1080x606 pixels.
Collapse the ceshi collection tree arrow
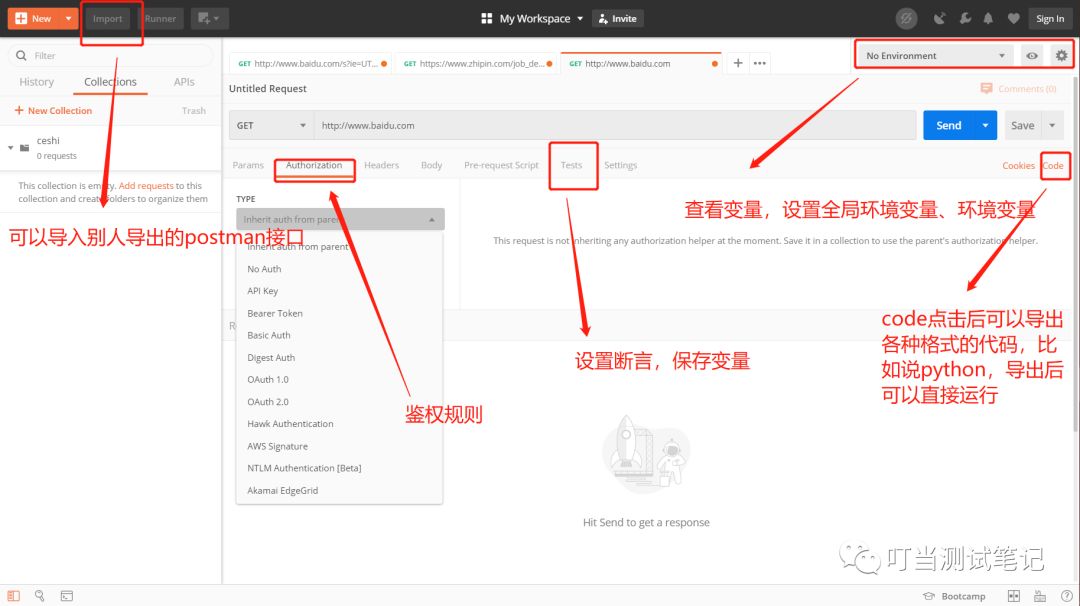[x=10, y=147]
